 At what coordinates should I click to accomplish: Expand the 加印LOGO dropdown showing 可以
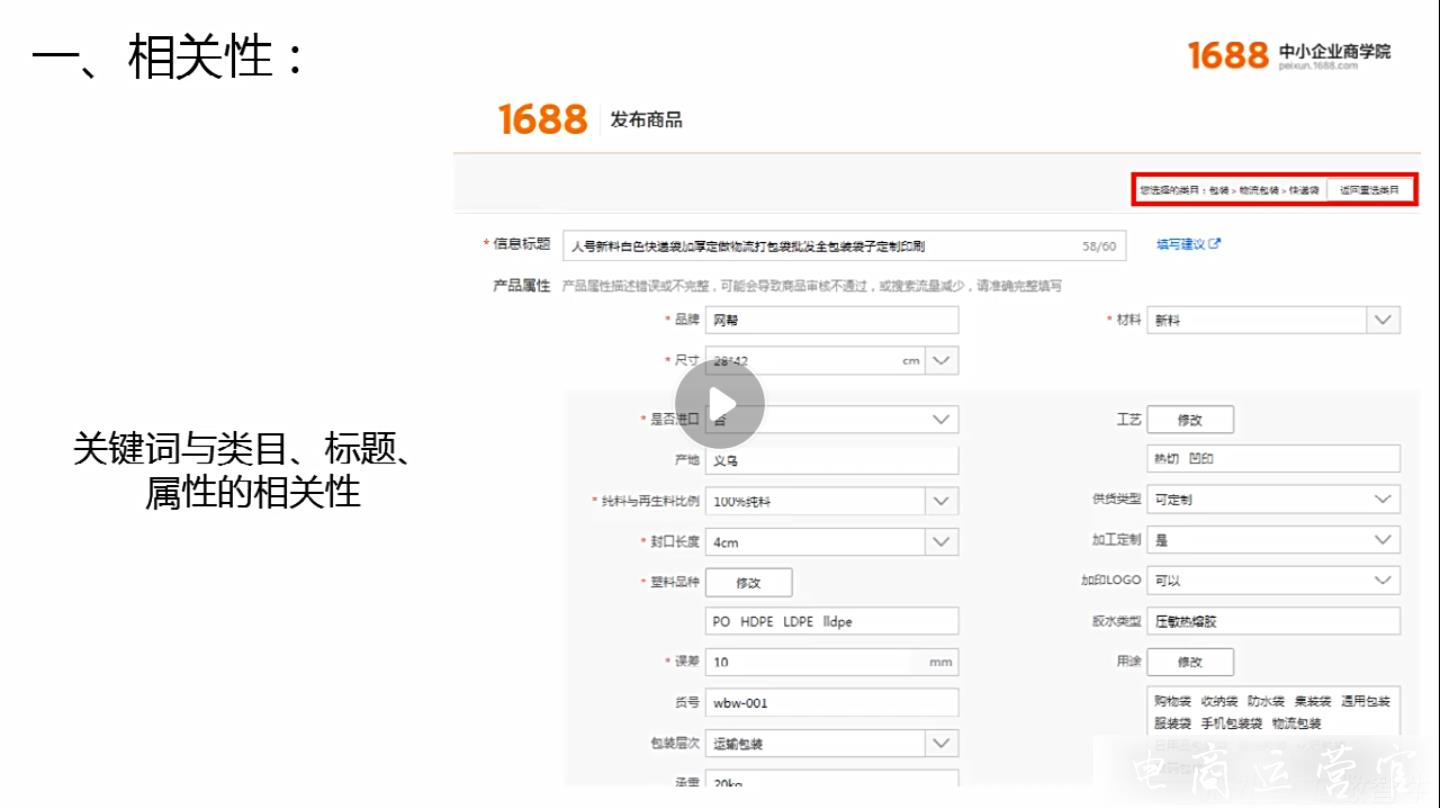[x=1273, y=580]
